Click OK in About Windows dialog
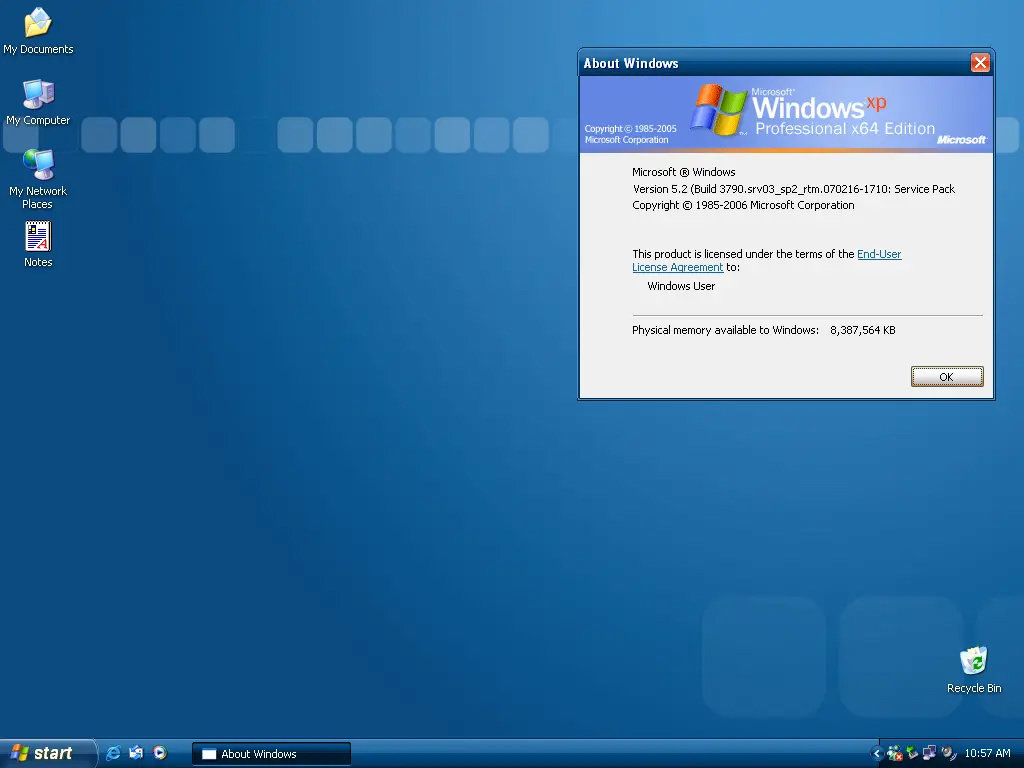The width and height of the screenshot is (1024, 768). click(x=947, y=377)
